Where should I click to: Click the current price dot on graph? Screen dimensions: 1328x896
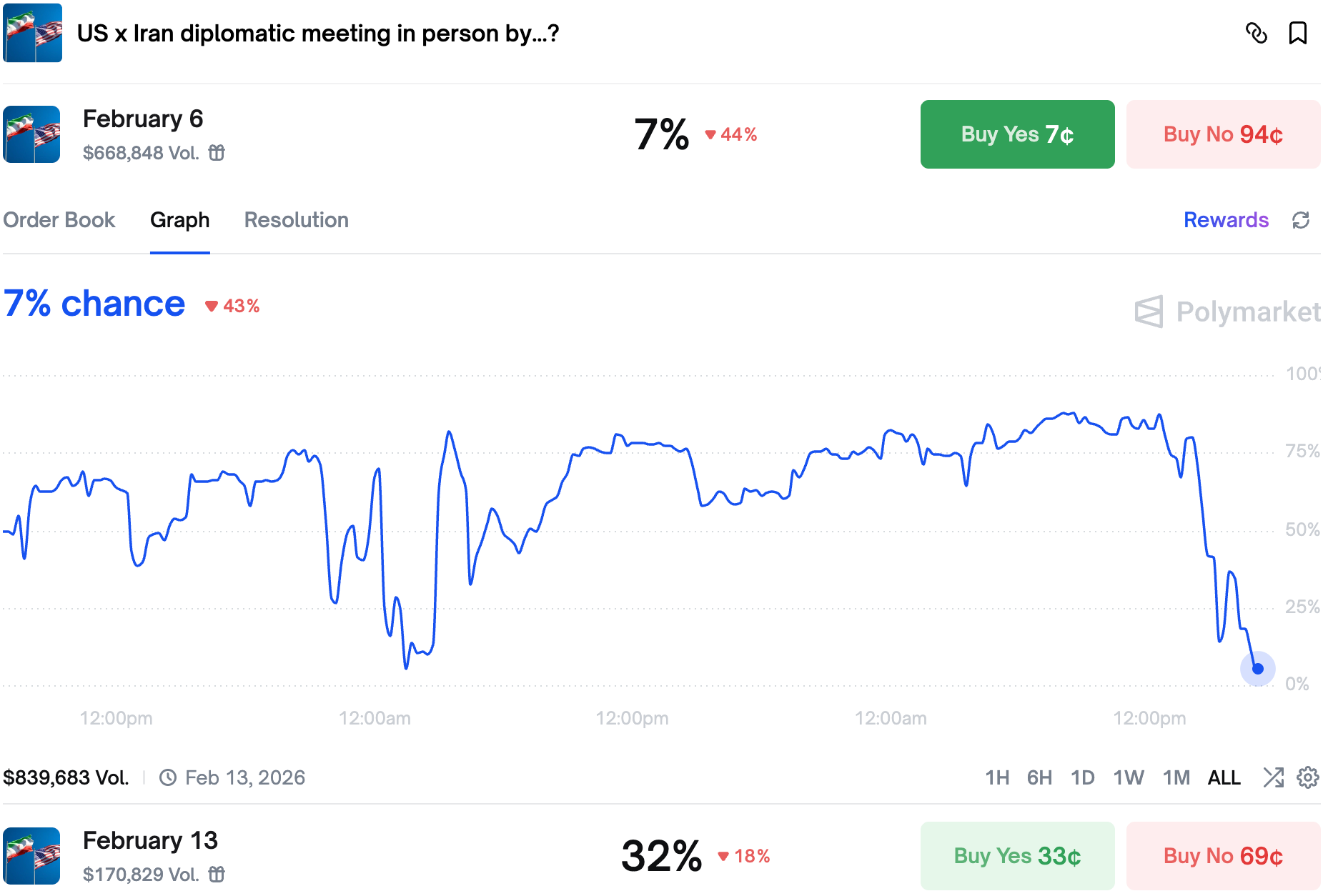(x=1258, y=669)
